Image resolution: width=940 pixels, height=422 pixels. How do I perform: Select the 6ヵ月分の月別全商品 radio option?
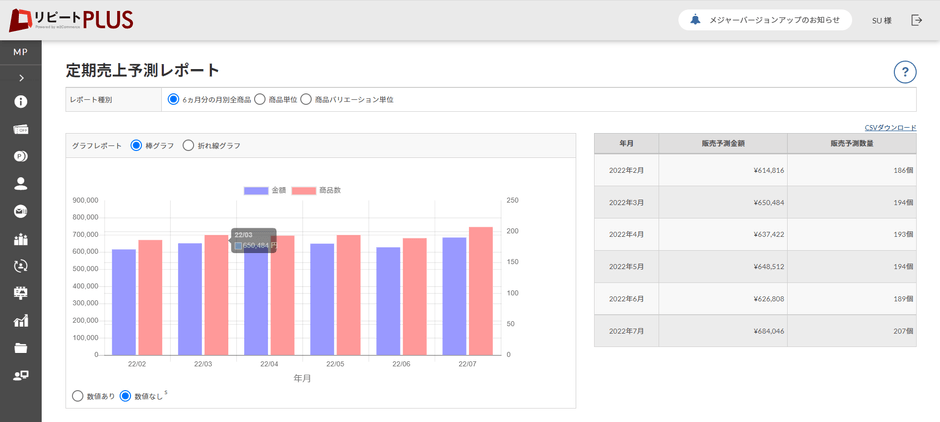(x=174, y=99)
